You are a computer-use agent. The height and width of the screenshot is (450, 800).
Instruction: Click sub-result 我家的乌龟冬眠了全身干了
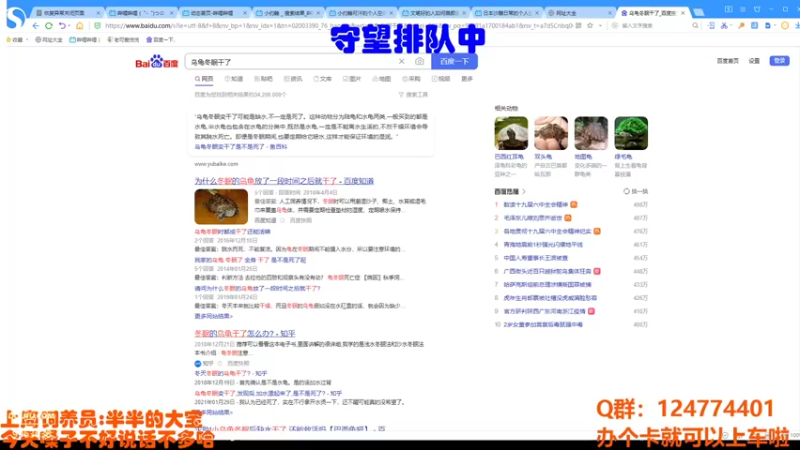click(250, 260)
